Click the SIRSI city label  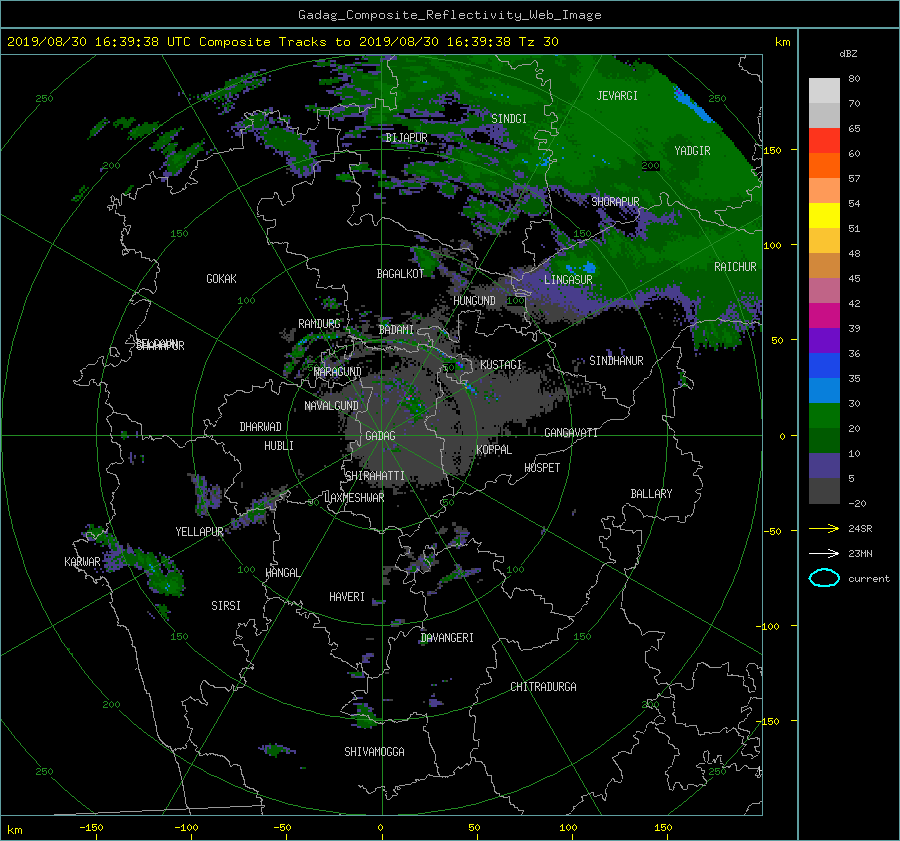[226, 606]
